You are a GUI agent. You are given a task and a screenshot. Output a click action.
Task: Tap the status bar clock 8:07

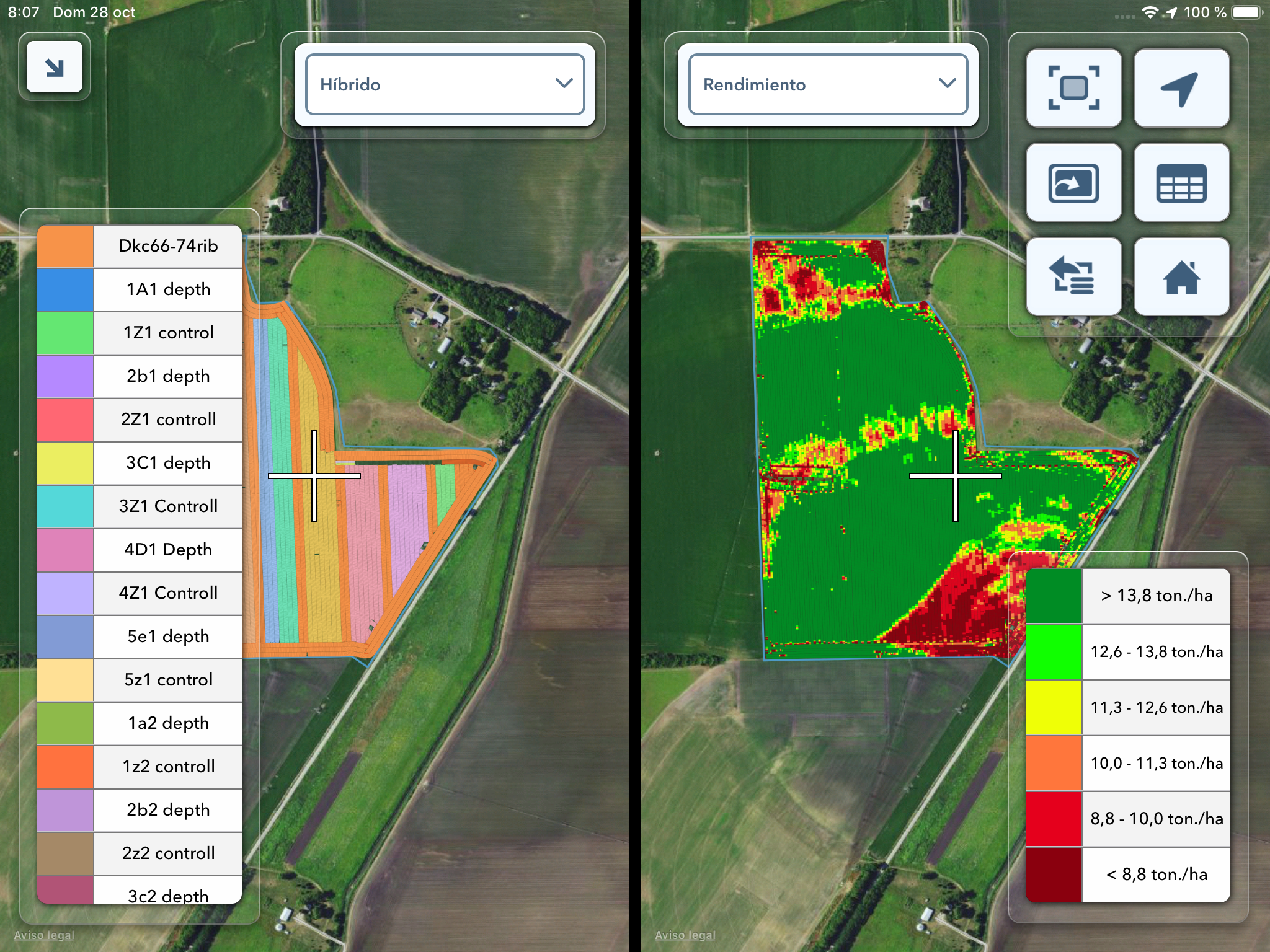[x=24, y=12]
